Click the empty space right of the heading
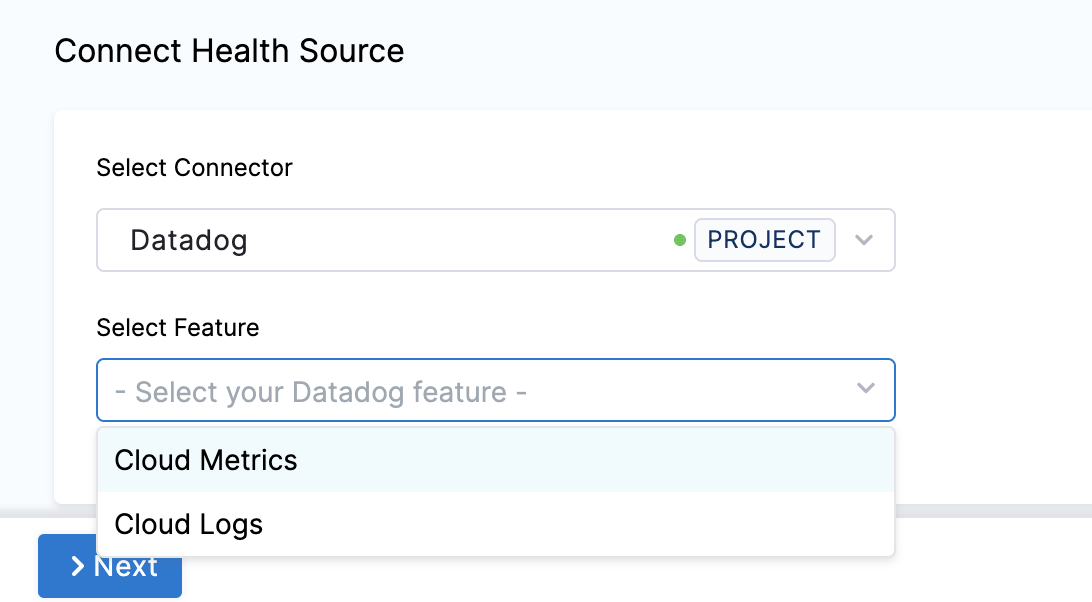Screen dimensions: 1092x602 coord(750,51)
